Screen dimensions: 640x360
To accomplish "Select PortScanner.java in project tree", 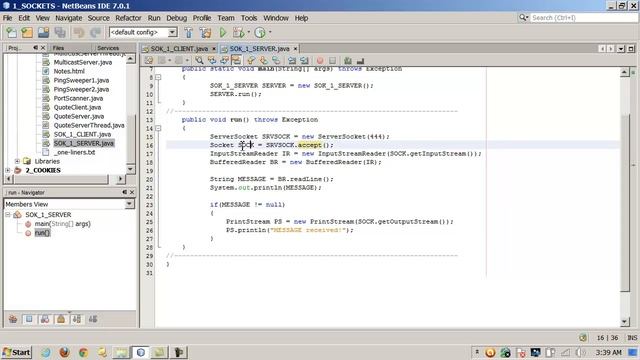I will pos(78,98).
